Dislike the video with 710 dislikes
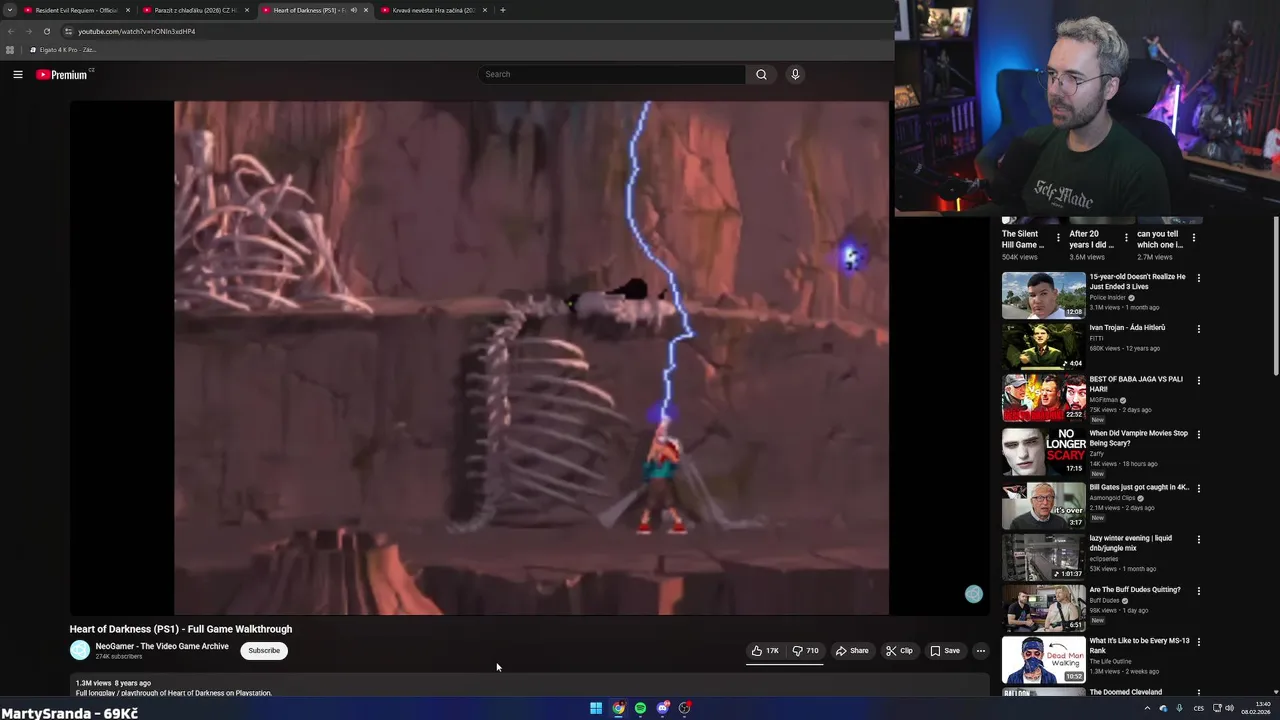The height and width of the screenshot is (720, 1280). tap(806, 651)
